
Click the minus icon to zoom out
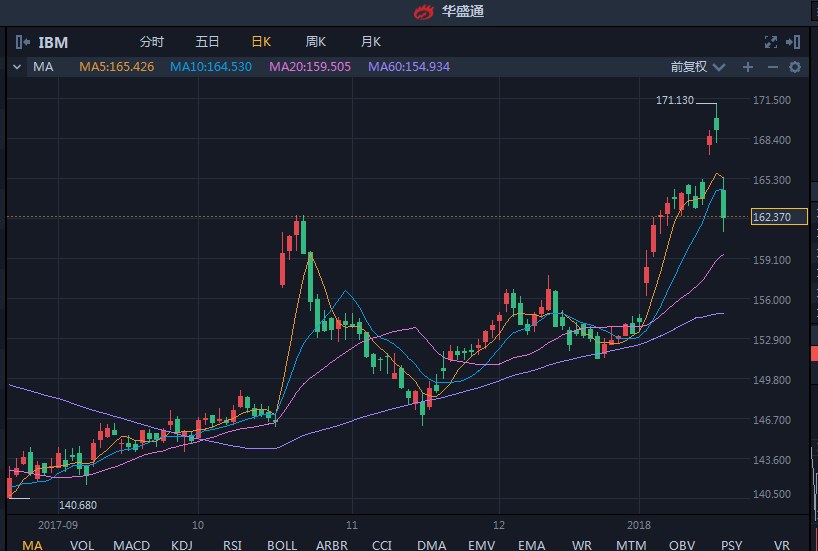[x=772, y=67]
